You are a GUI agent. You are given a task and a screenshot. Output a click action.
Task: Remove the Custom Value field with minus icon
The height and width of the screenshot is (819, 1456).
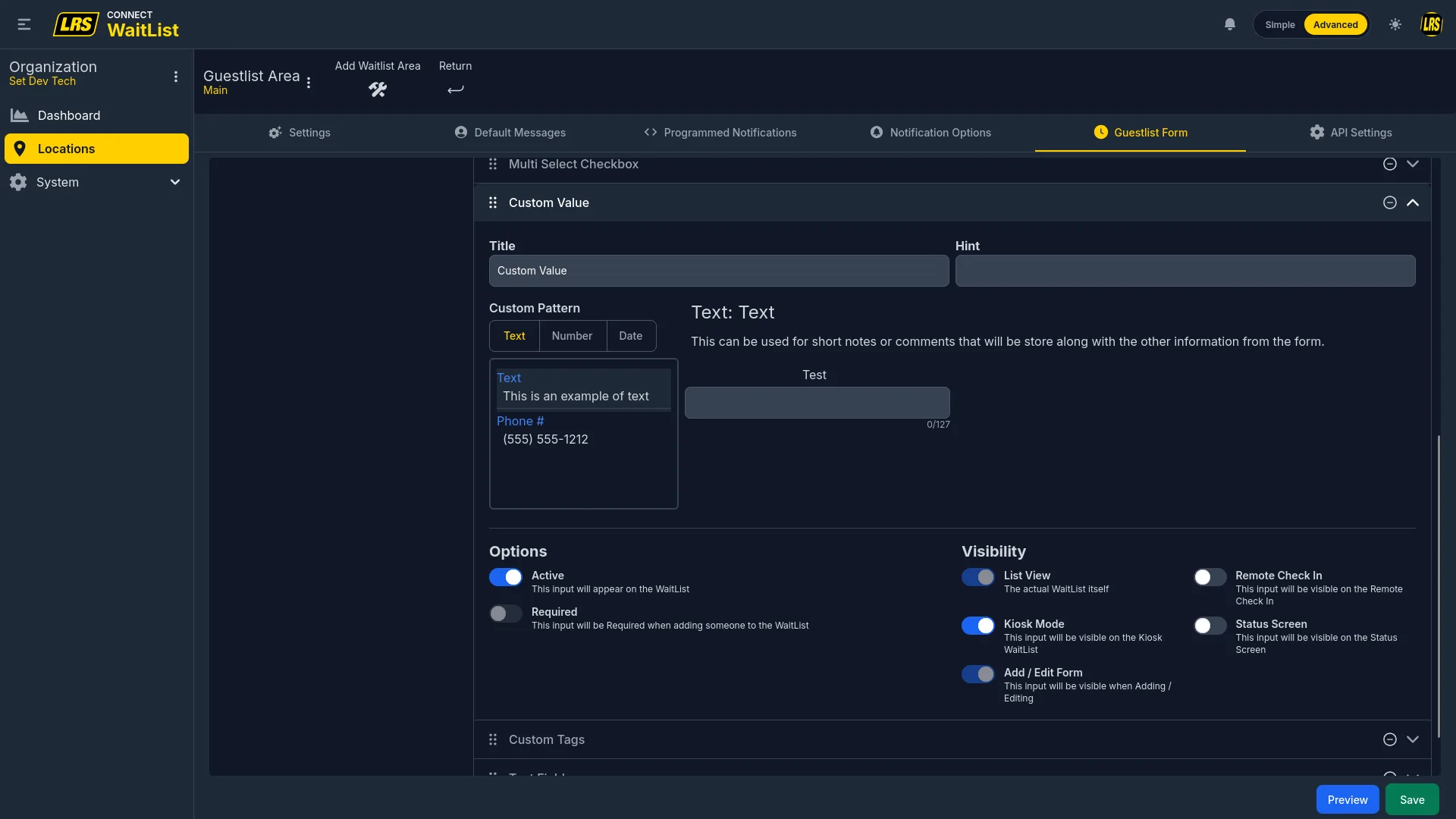[x=1390, y=202]
